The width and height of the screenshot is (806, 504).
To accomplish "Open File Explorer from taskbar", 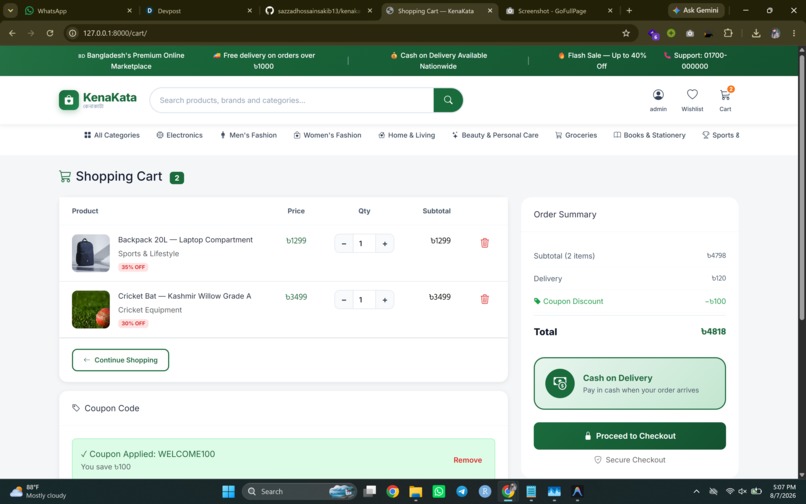I will (415, 491).
